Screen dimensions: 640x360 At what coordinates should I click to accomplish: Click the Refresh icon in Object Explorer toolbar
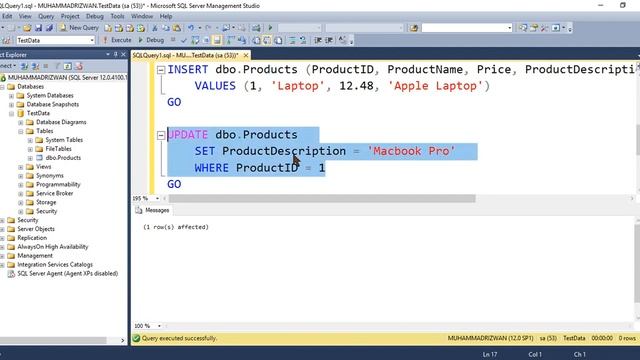click(x=68, y=66)
